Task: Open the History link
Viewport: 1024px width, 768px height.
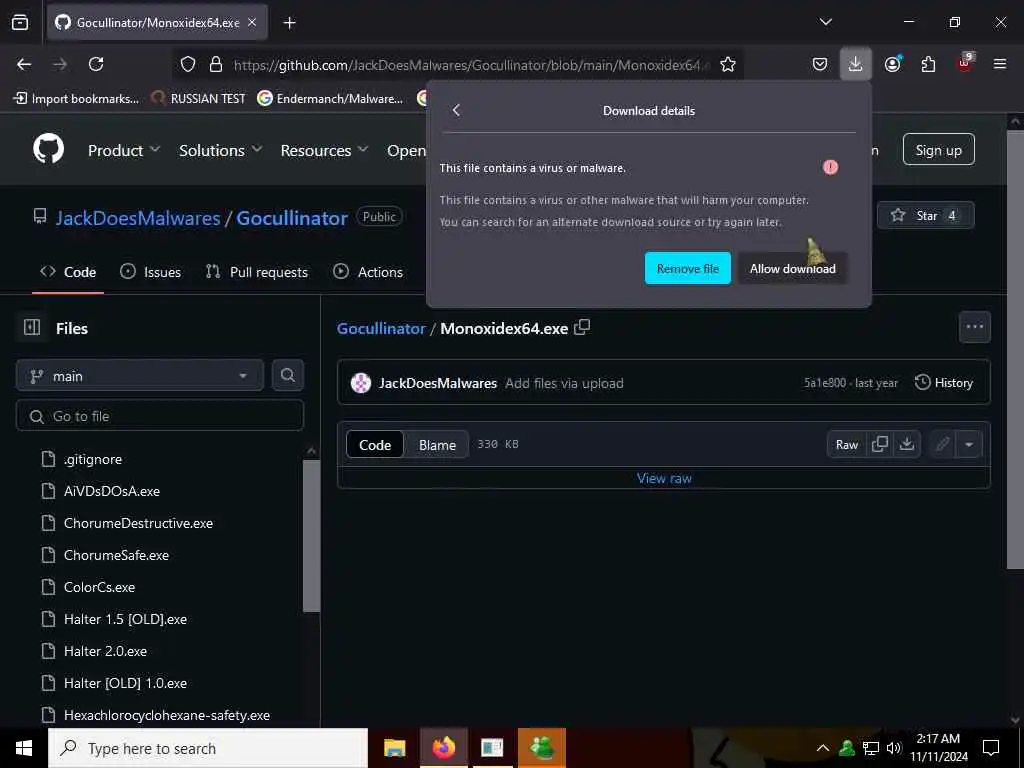Action: point(944,383)
